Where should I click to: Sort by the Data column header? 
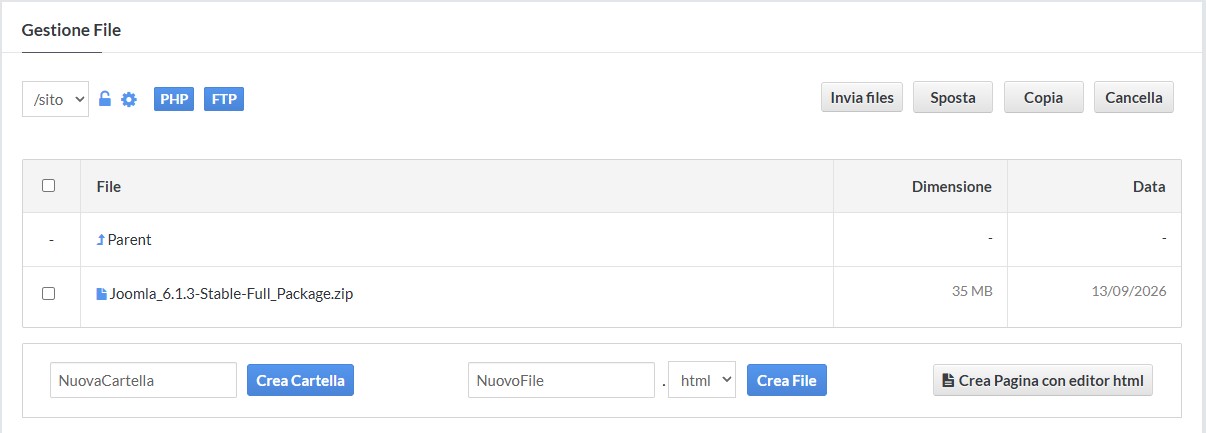click(x=1149, y=186)
